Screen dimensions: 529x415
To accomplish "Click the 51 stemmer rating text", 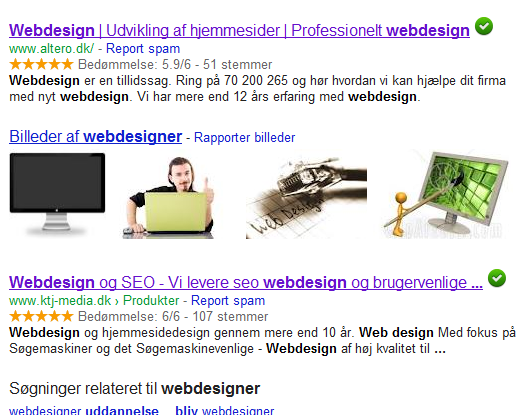I will tap(238, 64).
